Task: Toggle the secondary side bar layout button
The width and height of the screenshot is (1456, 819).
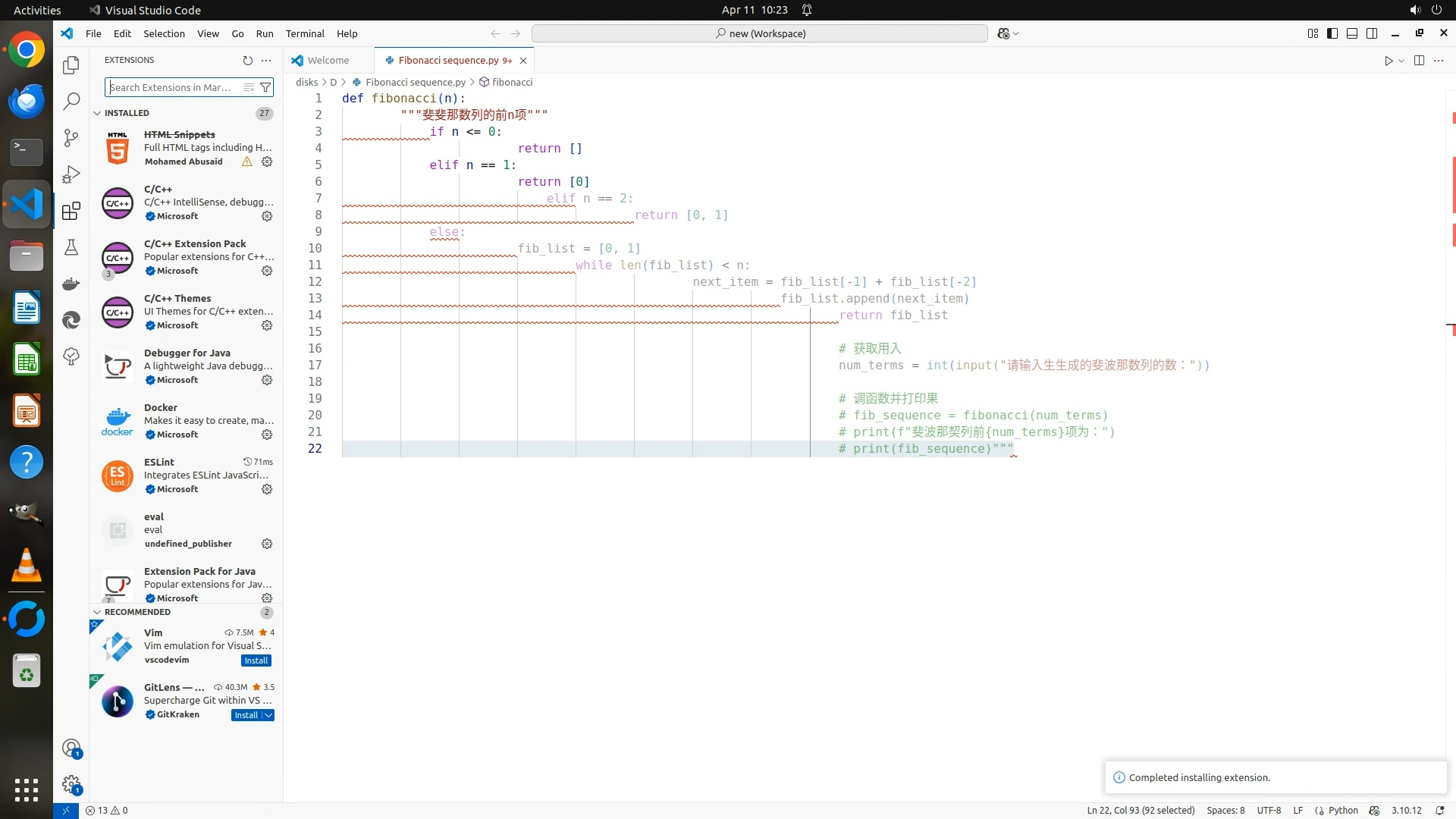Action: [x=1372, y=33]
